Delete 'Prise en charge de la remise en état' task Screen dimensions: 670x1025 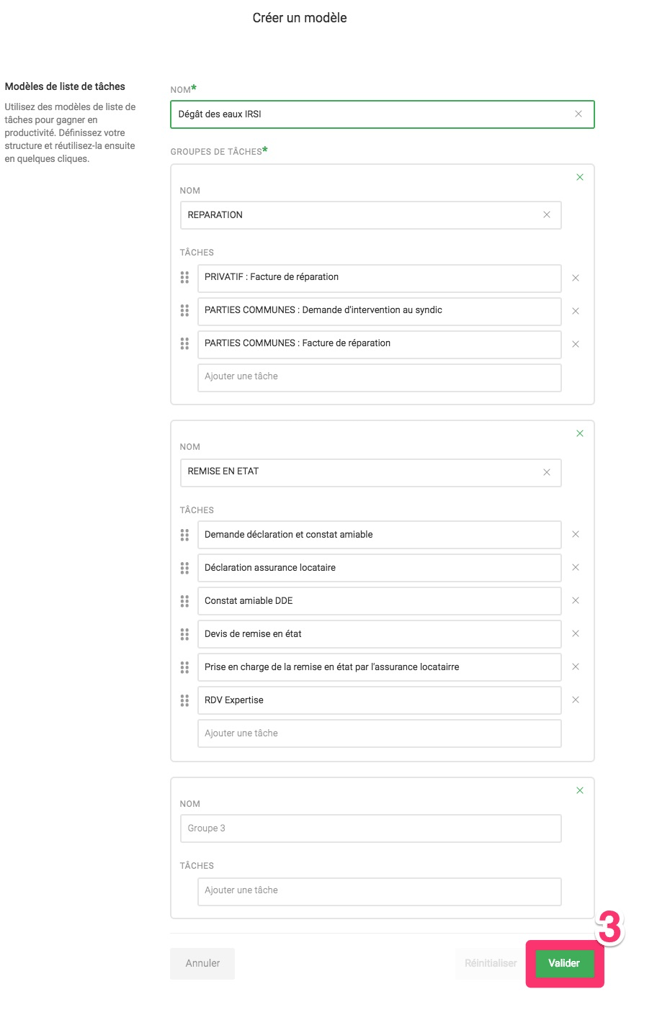coord(576,667)
